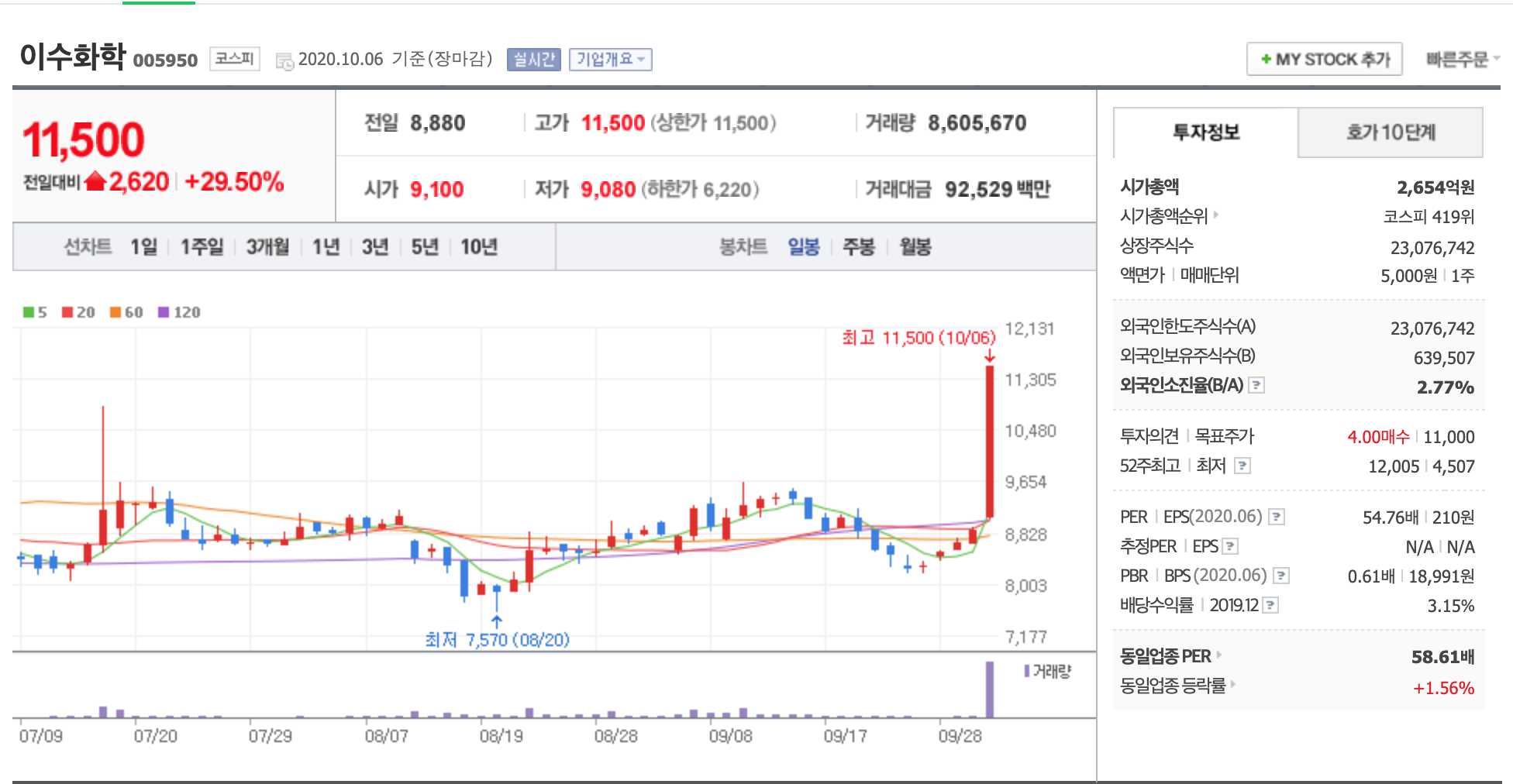Click the 외국인보유주식수(B) 639,507 value

click(1444, 358)
